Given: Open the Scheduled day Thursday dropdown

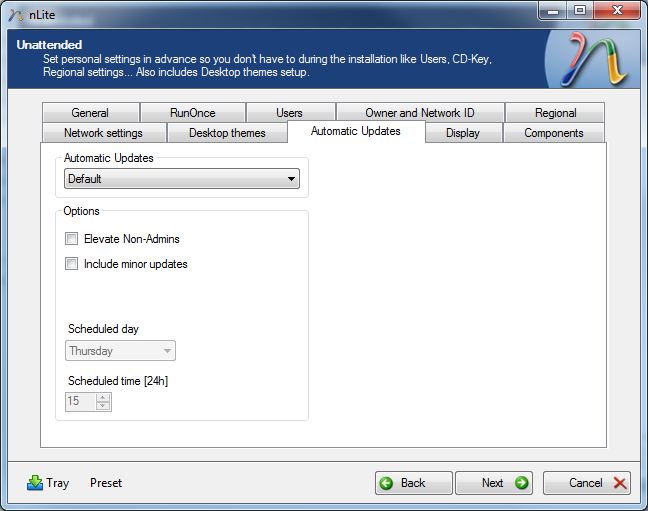Looking at the screenshot, I should (120, 351).
